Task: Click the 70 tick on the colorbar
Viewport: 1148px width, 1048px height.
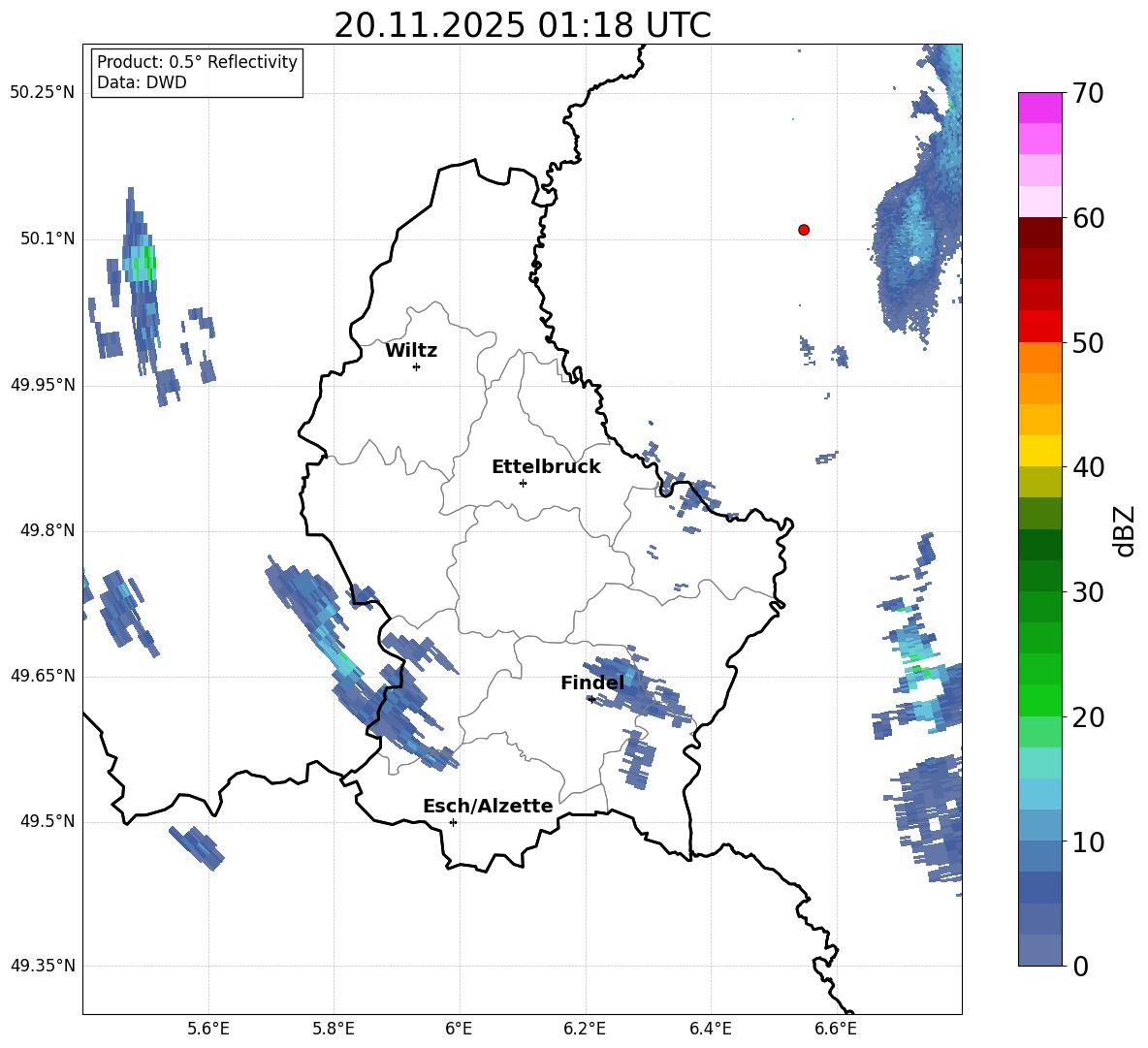Action: 1088,93
